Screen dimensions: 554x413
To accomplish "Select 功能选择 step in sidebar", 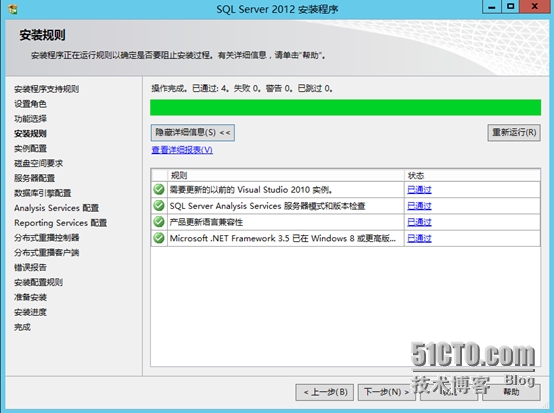I will tap(30, 119).
